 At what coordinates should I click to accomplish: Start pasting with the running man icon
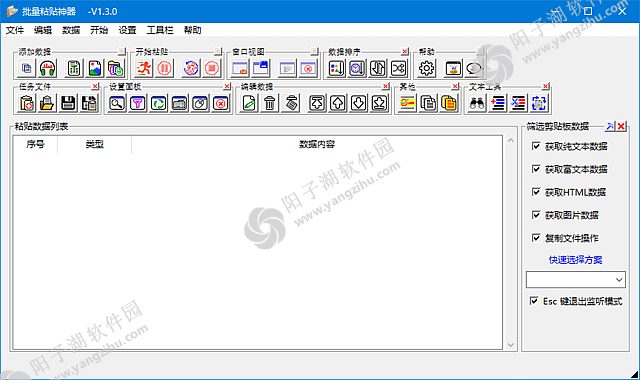point(144,68)
